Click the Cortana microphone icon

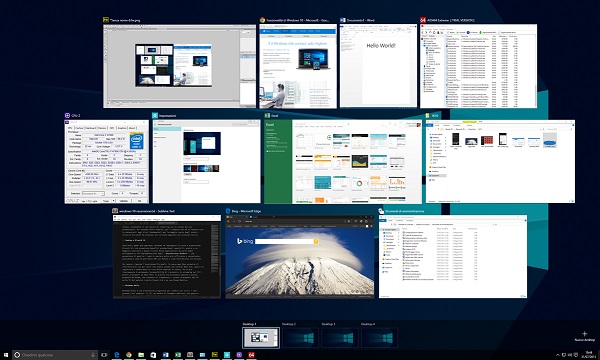[93, 355]
